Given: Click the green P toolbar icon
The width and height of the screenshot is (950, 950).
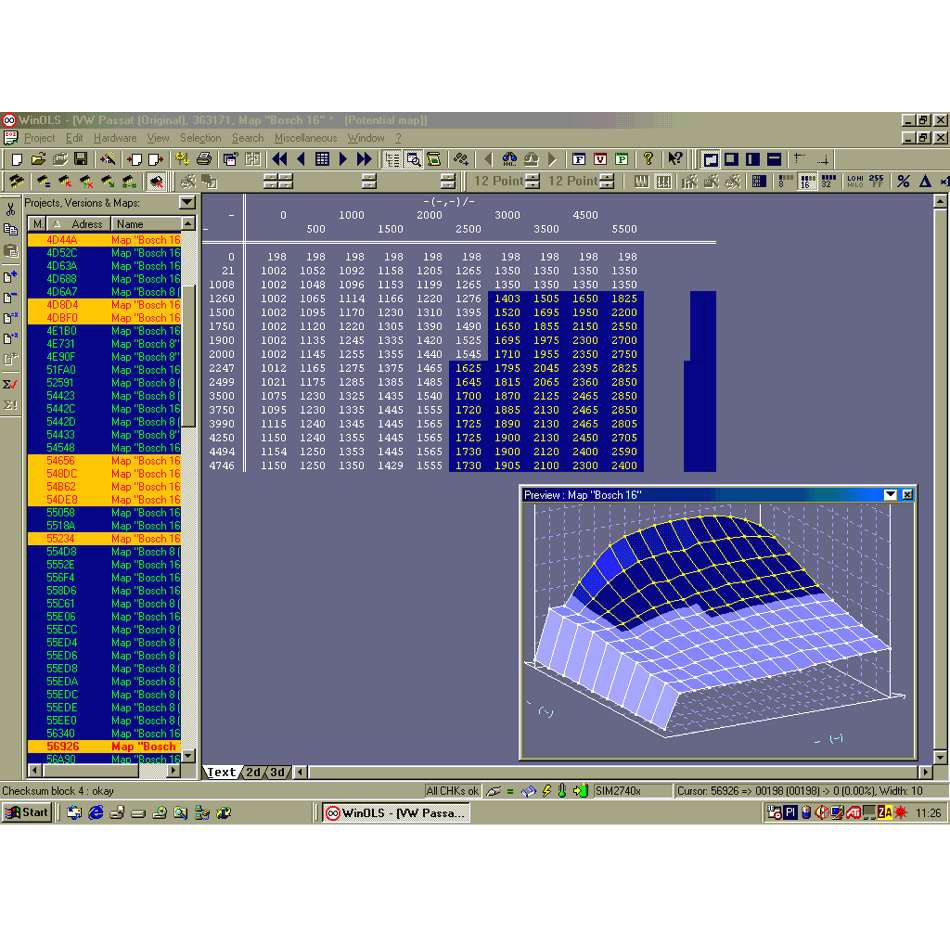Looking at the screenshot, I should pos(622,159).
